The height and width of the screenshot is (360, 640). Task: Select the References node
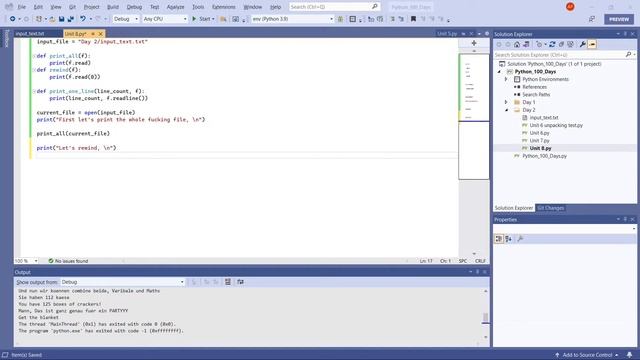pos(534,87)
